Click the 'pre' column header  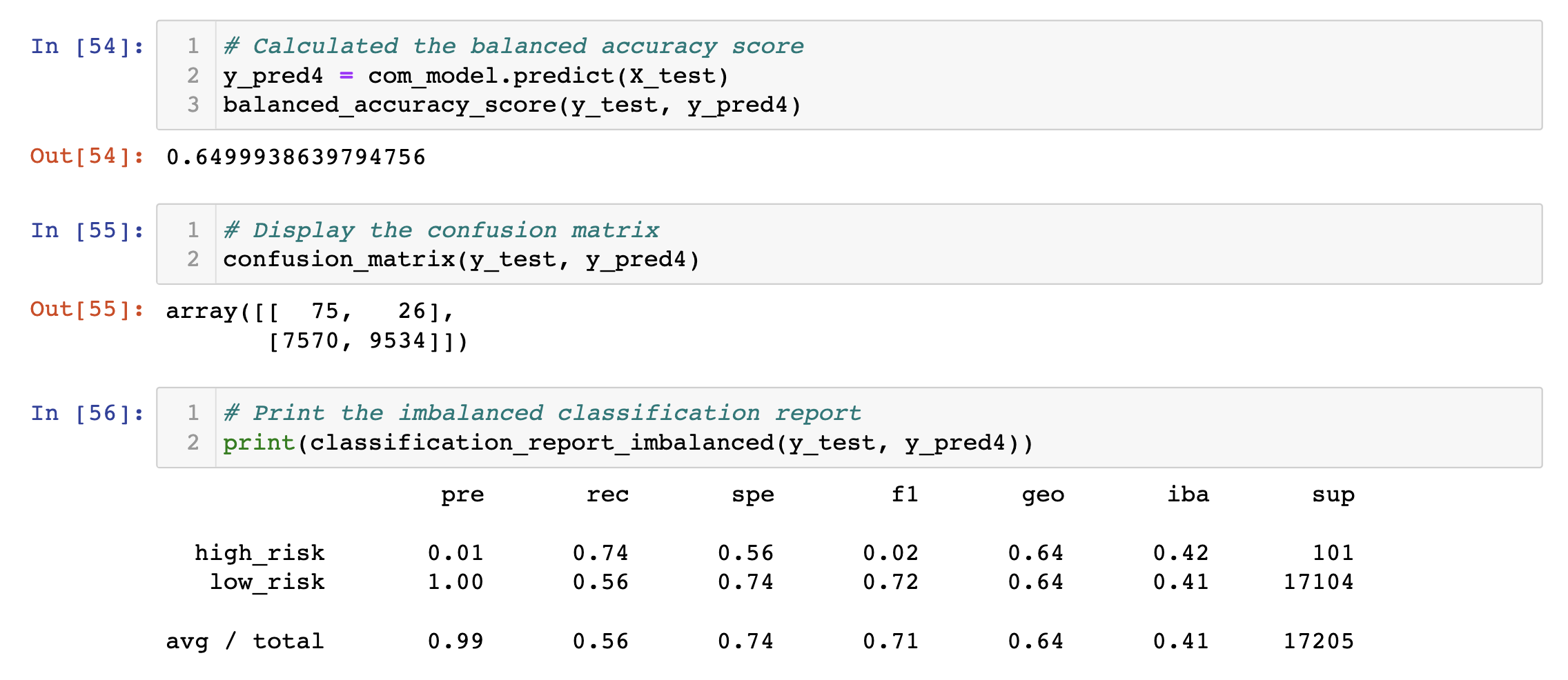click(x=462, y=495)
